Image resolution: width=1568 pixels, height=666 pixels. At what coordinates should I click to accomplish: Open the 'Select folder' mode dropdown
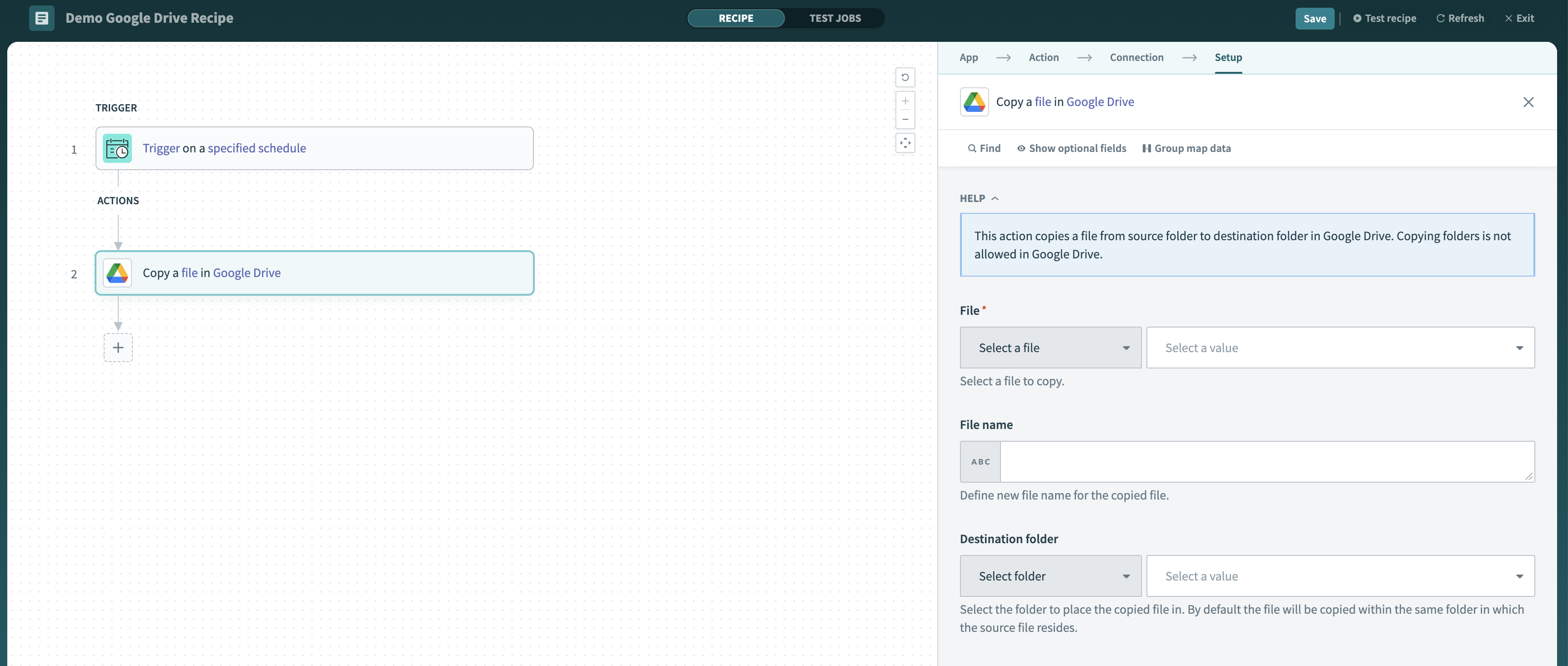[1050, 576]
